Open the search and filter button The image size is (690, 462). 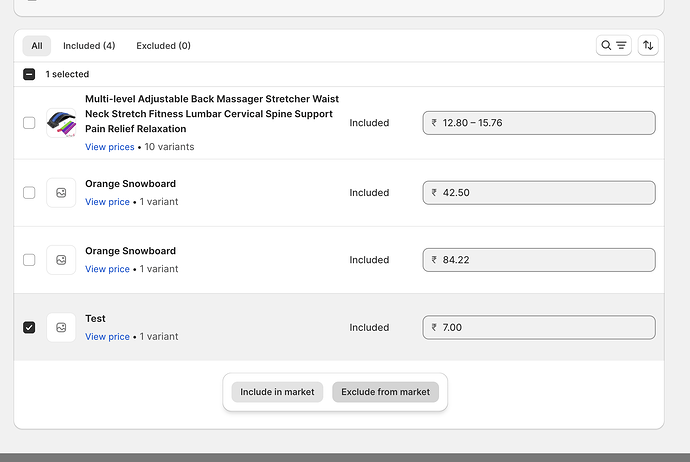[613, 45]
